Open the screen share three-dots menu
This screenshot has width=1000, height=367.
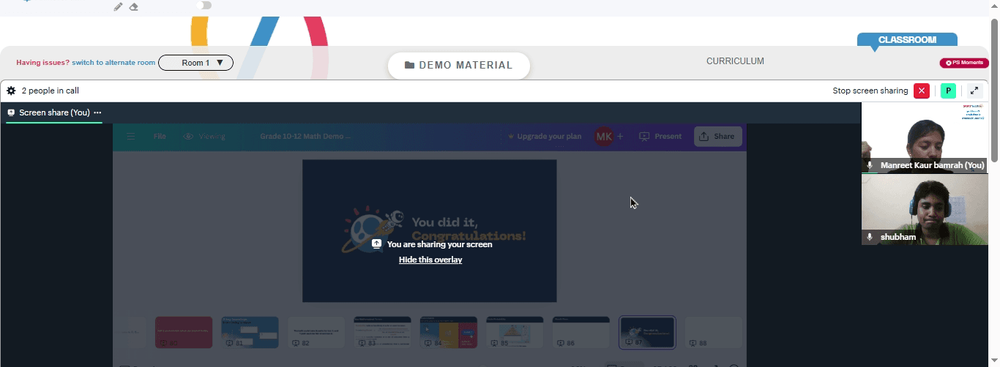pyautogui.click(x=98, y=112)
